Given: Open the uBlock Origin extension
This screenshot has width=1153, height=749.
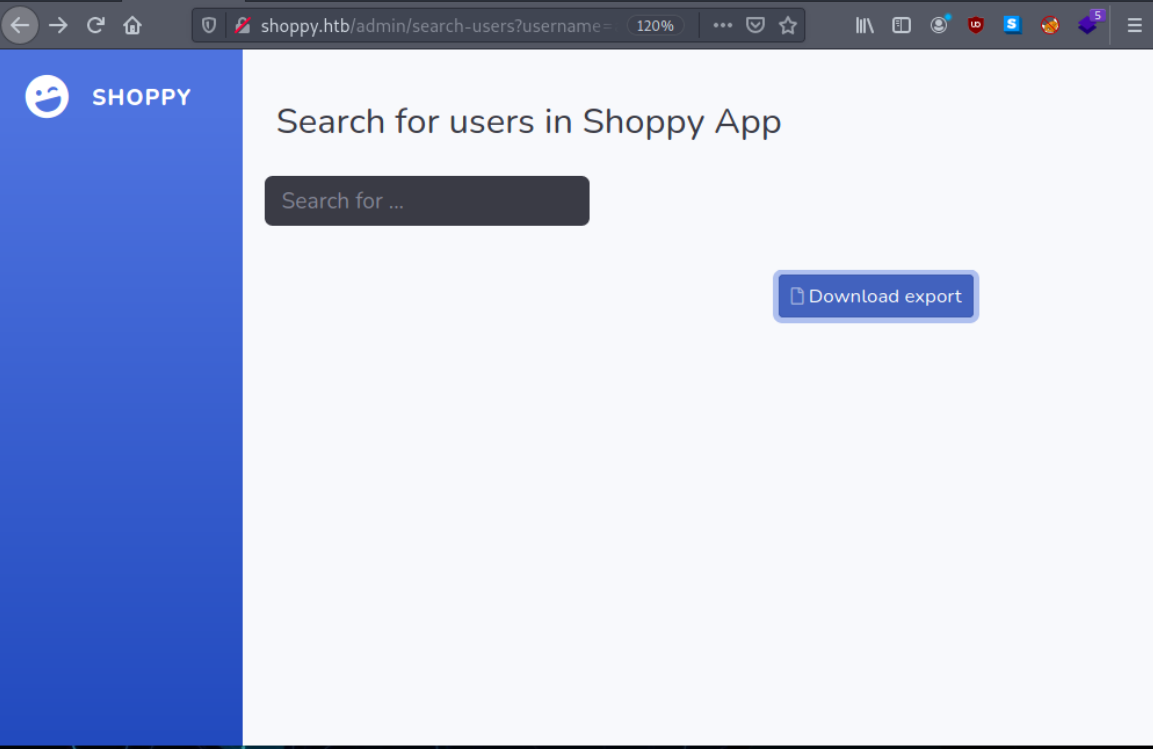Looking at the screenshot, I should (976, 26).
